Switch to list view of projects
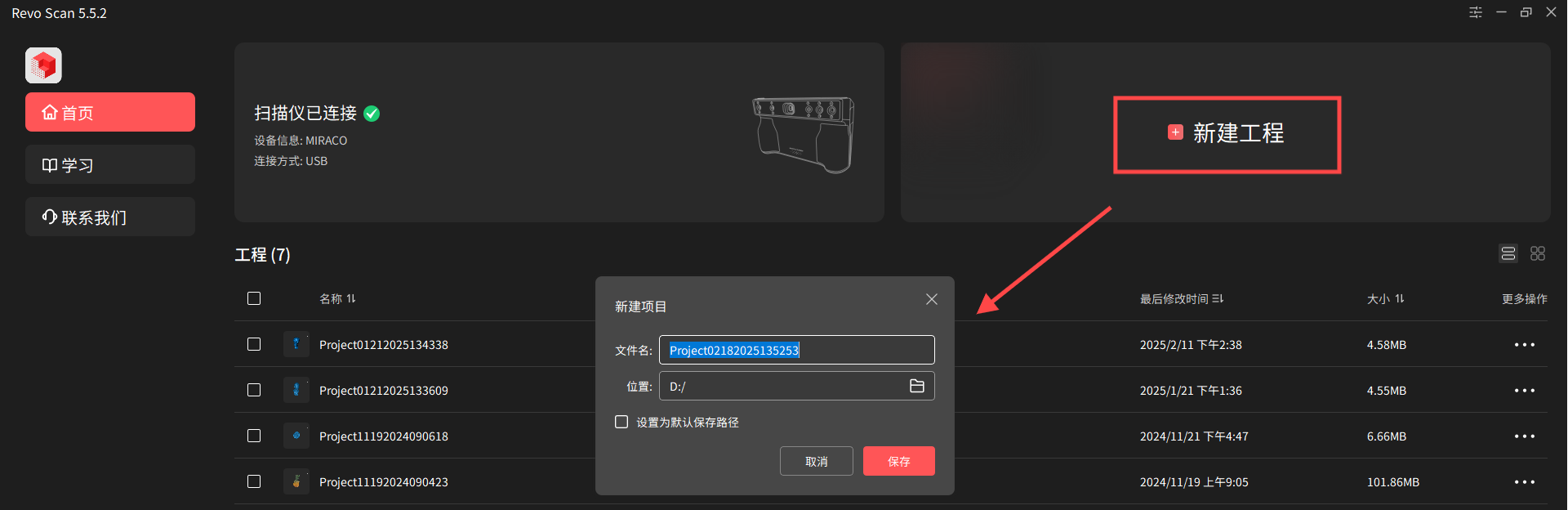The width and height of the screenshot is (1568, 510). point(1508,253)
